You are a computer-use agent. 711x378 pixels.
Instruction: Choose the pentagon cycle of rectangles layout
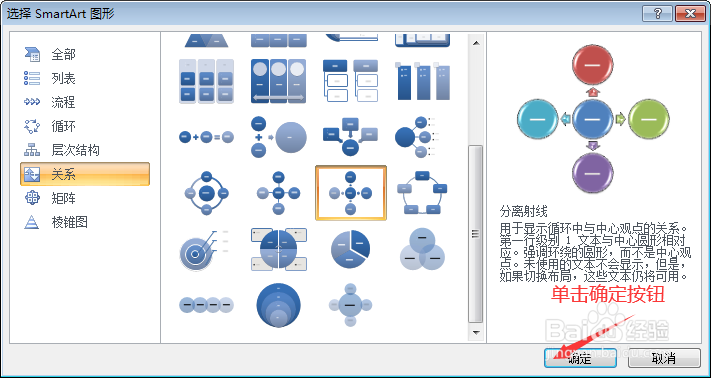click(x=422, y=193)
